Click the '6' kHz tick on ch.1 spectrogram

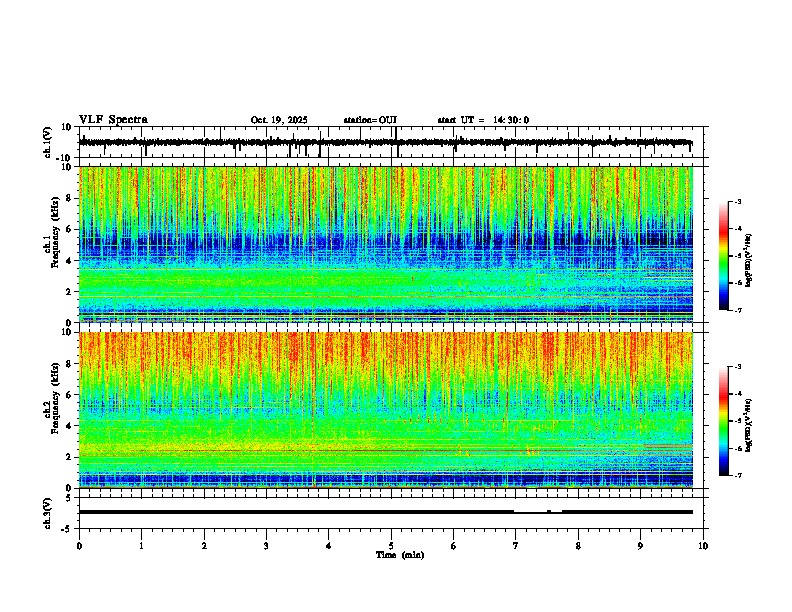(70, 229)
